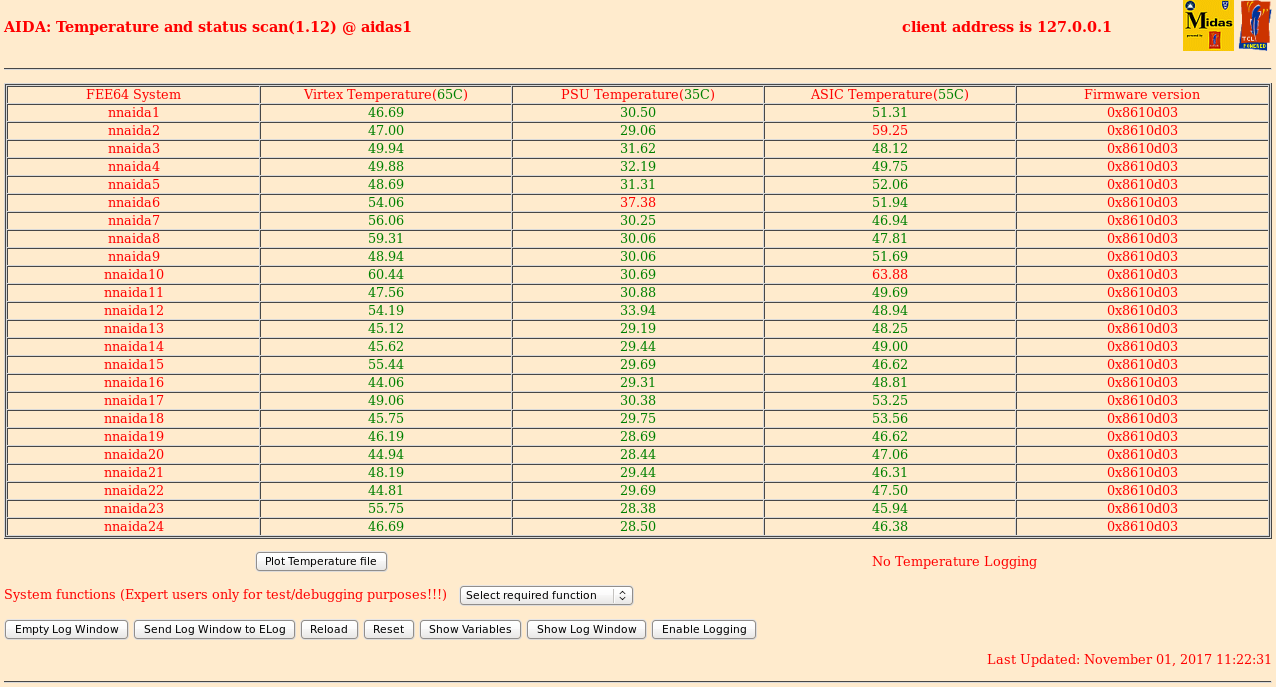Screen dimensions: 1276x687
Task: Select the nnaida21 system cell
Action: [134, 473]
